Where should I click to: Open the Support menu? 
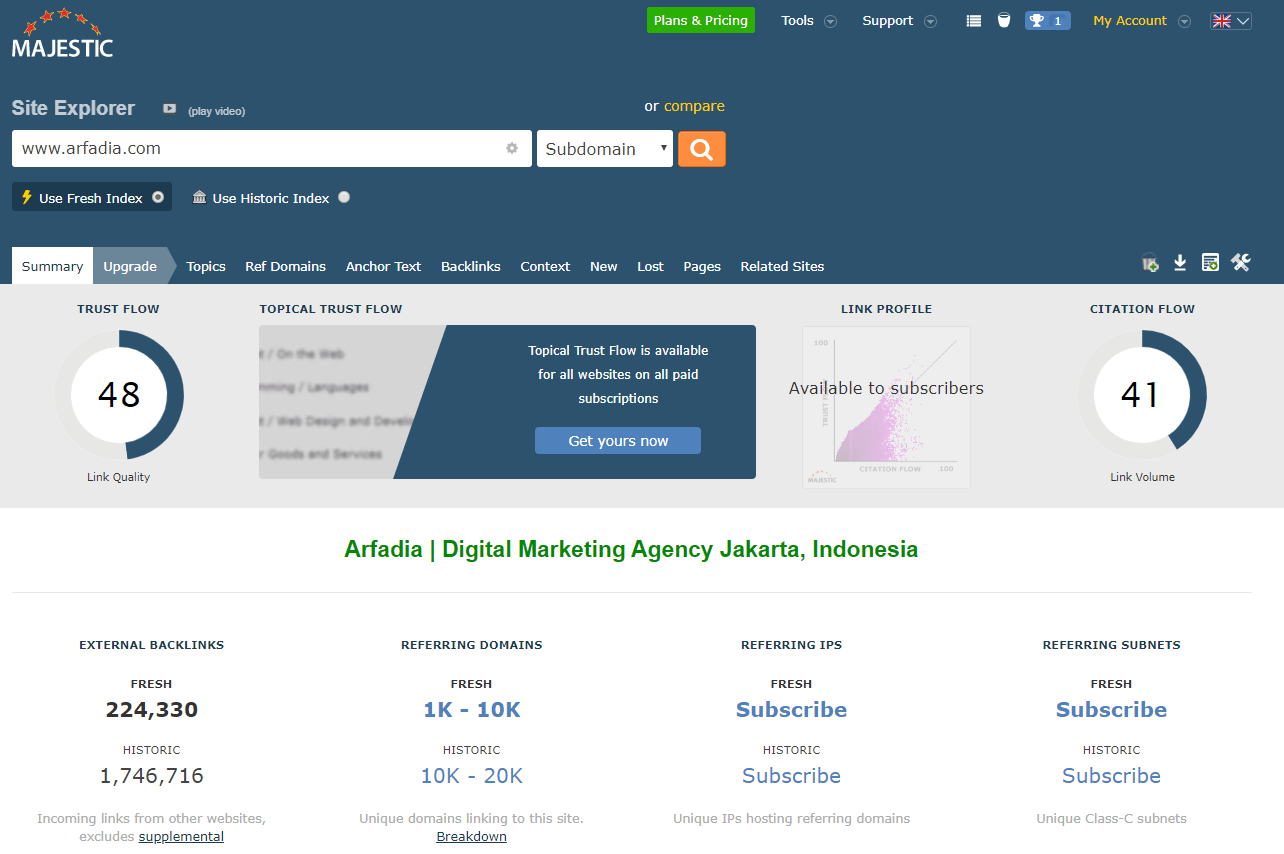point(888,21)
